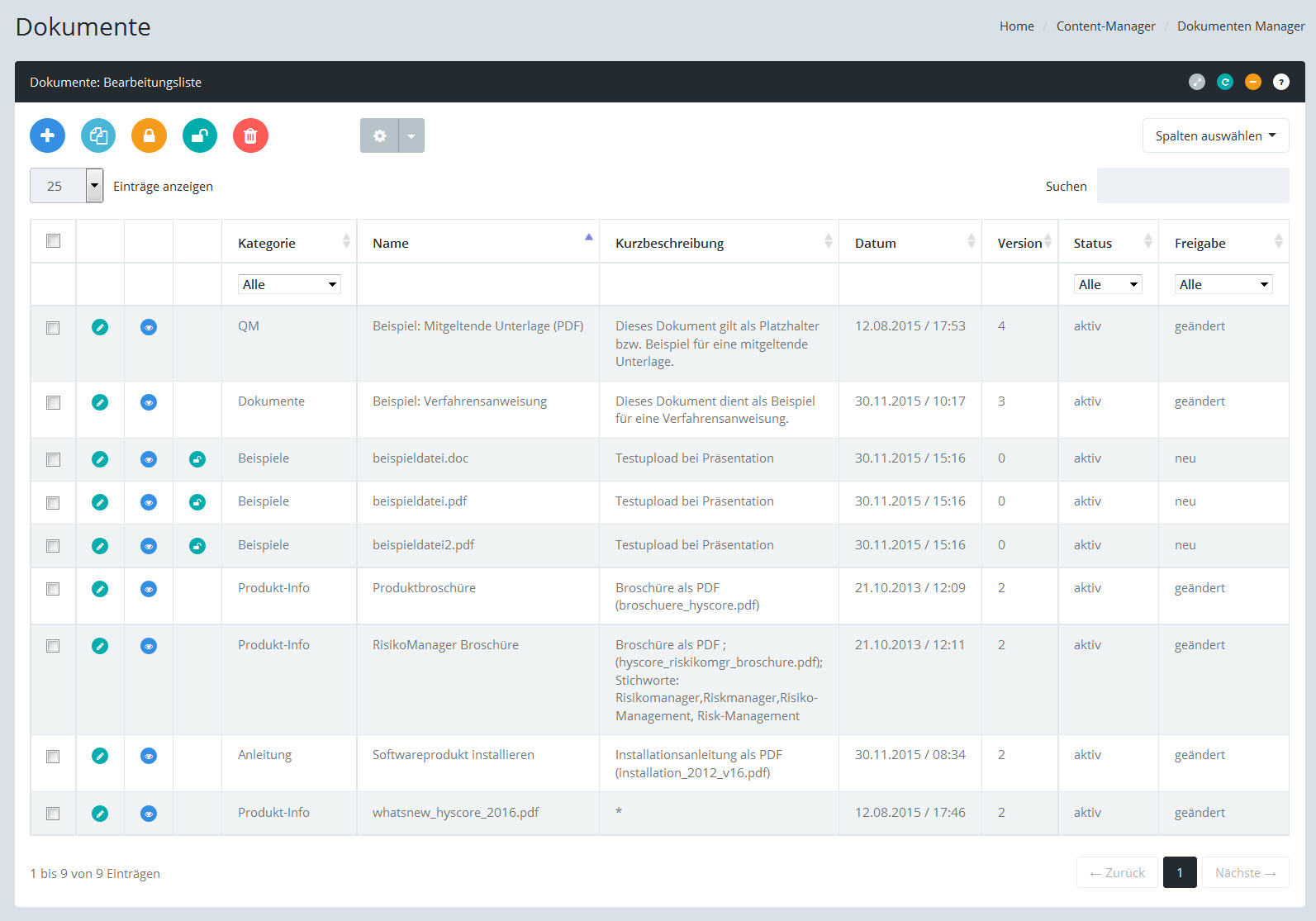Click the orange lock document icon
The width and height of the screenshot is (1316, 921).
(x=149, y=135)
